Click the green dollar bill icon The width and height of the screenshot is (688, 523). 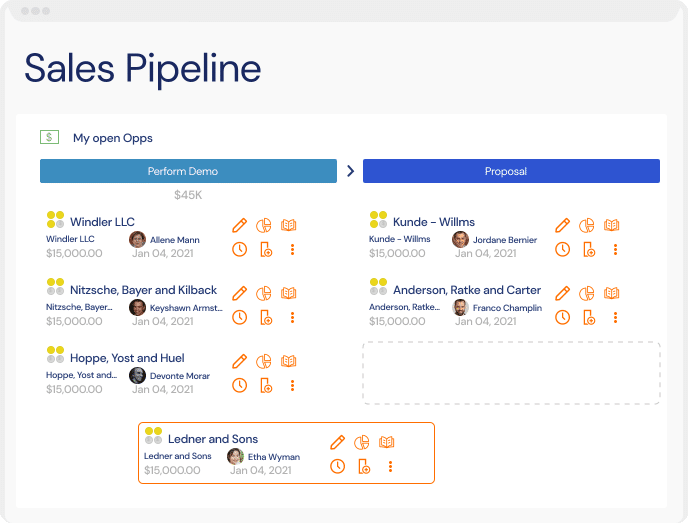coord(49,137)
